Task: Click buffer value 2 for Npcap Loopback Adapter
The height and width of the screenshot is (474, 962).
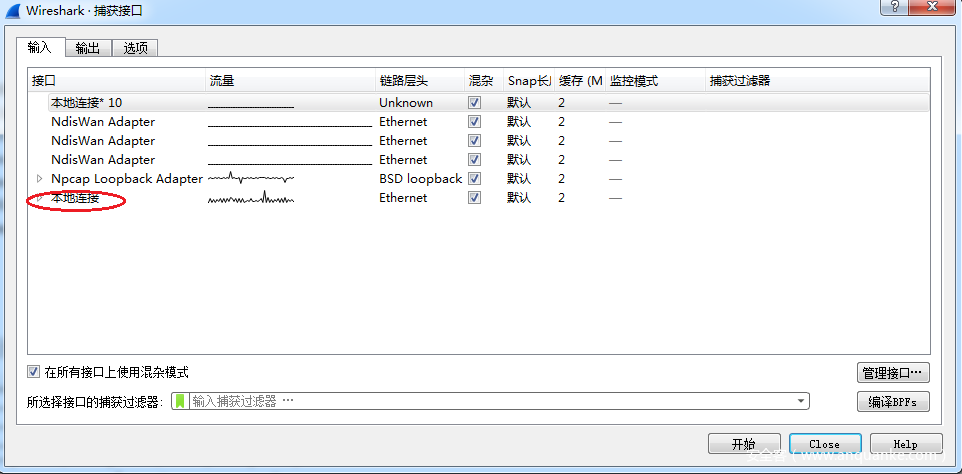Action: (561, 178)
